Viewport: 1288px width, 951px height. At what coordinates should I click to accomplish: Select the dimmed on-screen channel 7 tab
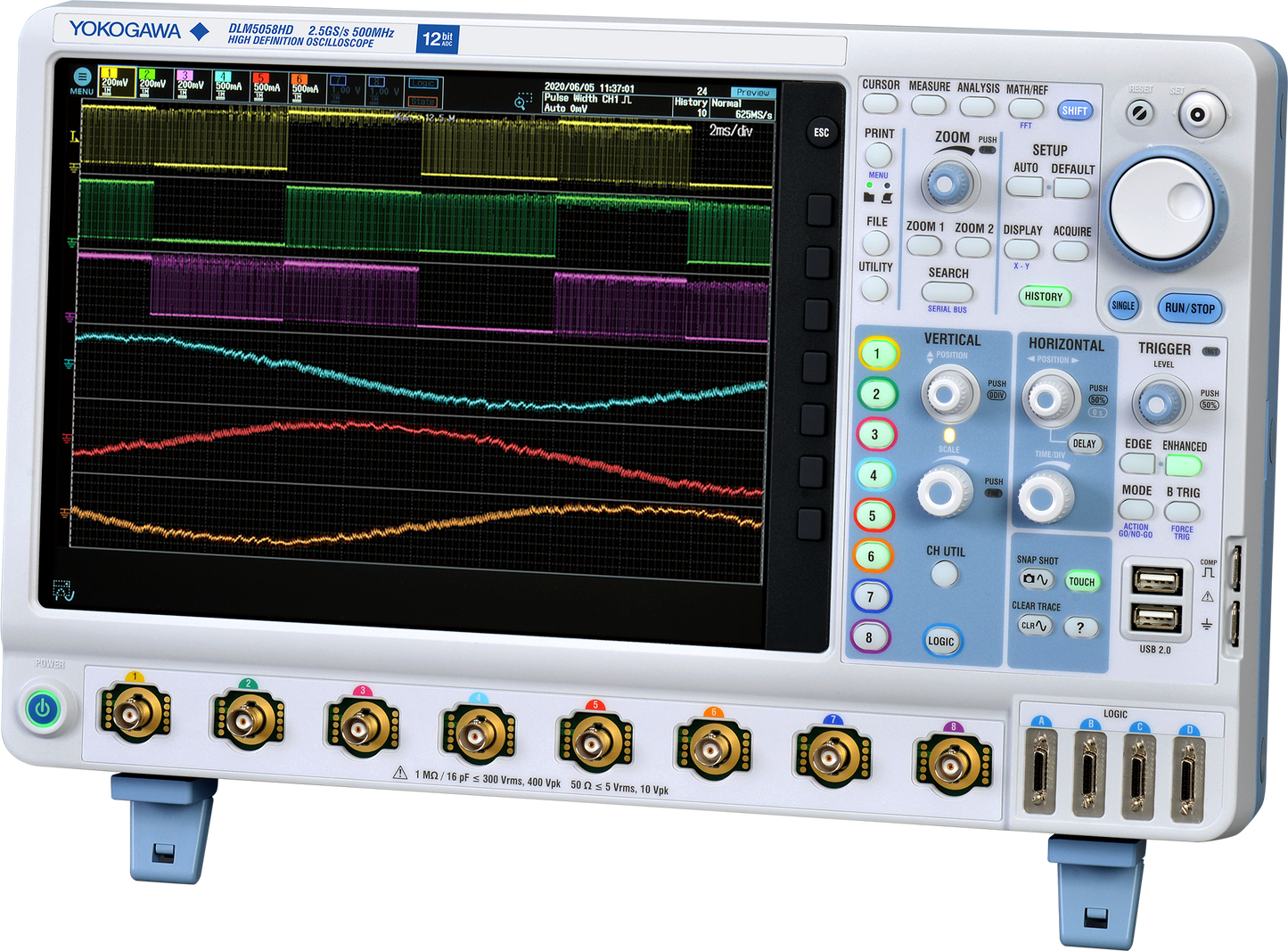346,90
